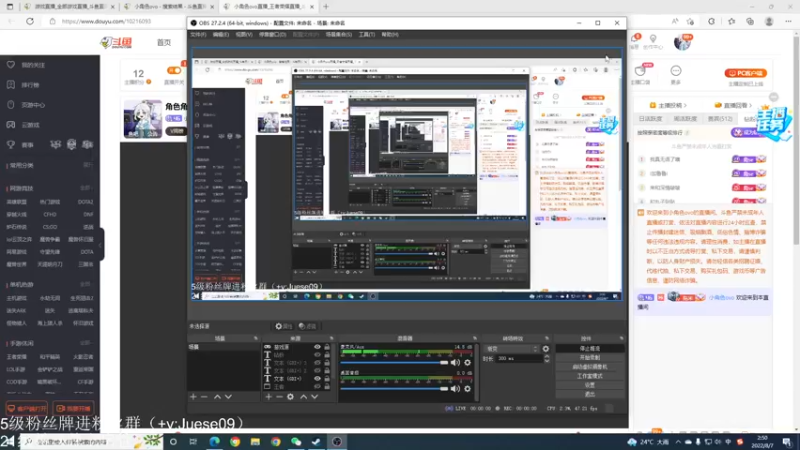The width and height of the screenshot is (800, 450).
Task: Move source up in Sources panel
Action: coord(304,396)
